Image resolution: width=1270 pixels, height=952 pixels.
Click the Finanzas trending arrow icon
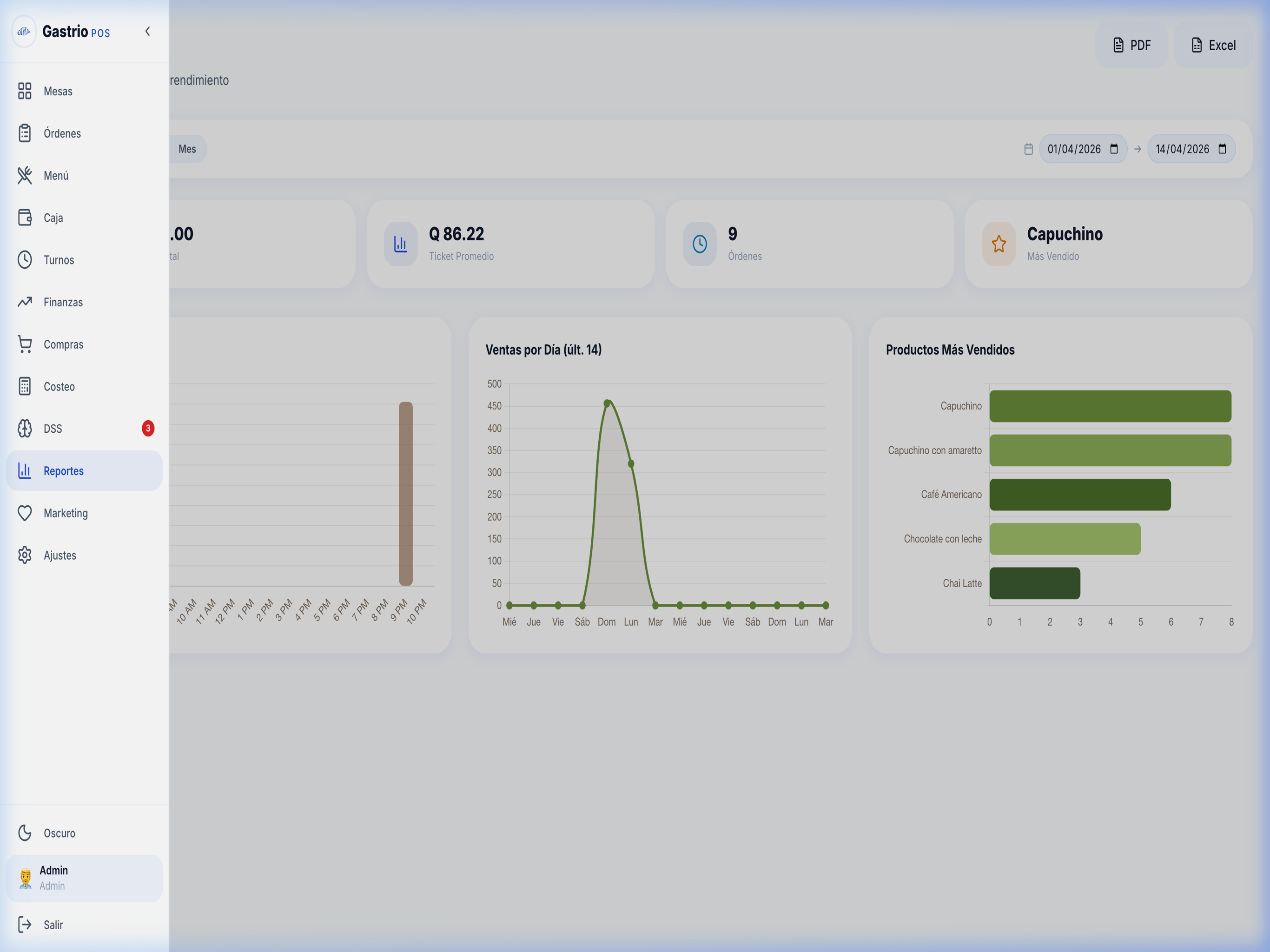click(x=25, y=302)
